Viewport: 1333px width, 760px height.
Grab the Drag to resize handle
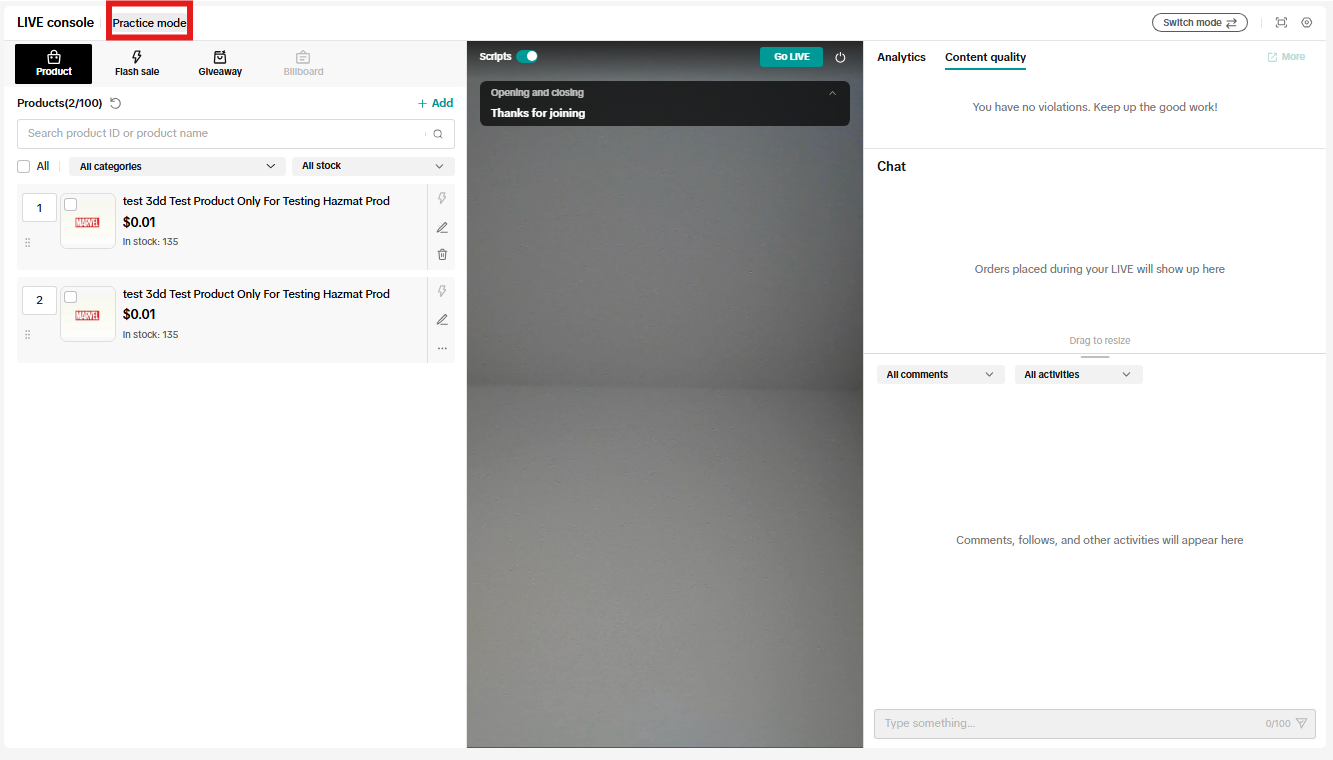point(1095,355)
